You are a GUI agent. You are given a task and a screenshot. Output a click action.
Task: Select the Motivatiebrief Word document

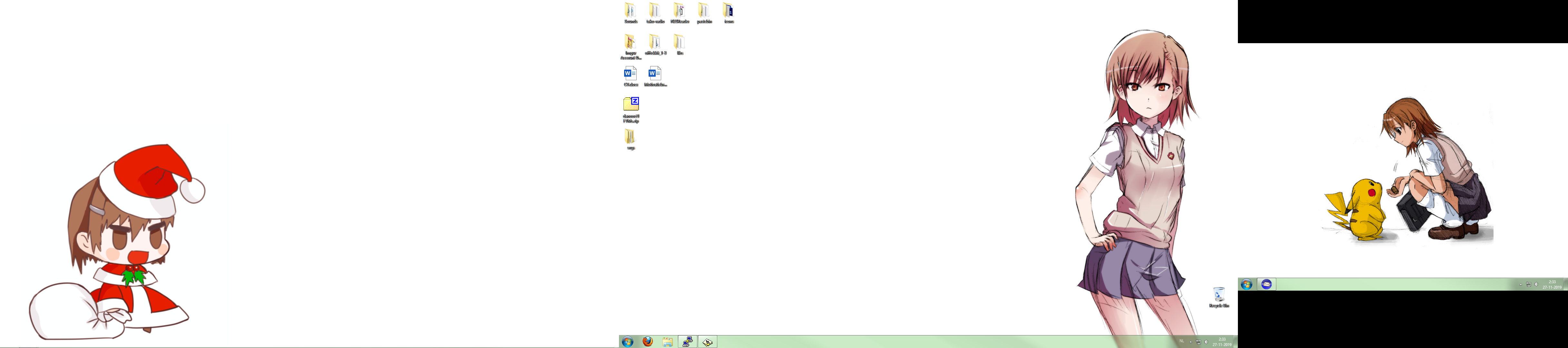point(654,75)
